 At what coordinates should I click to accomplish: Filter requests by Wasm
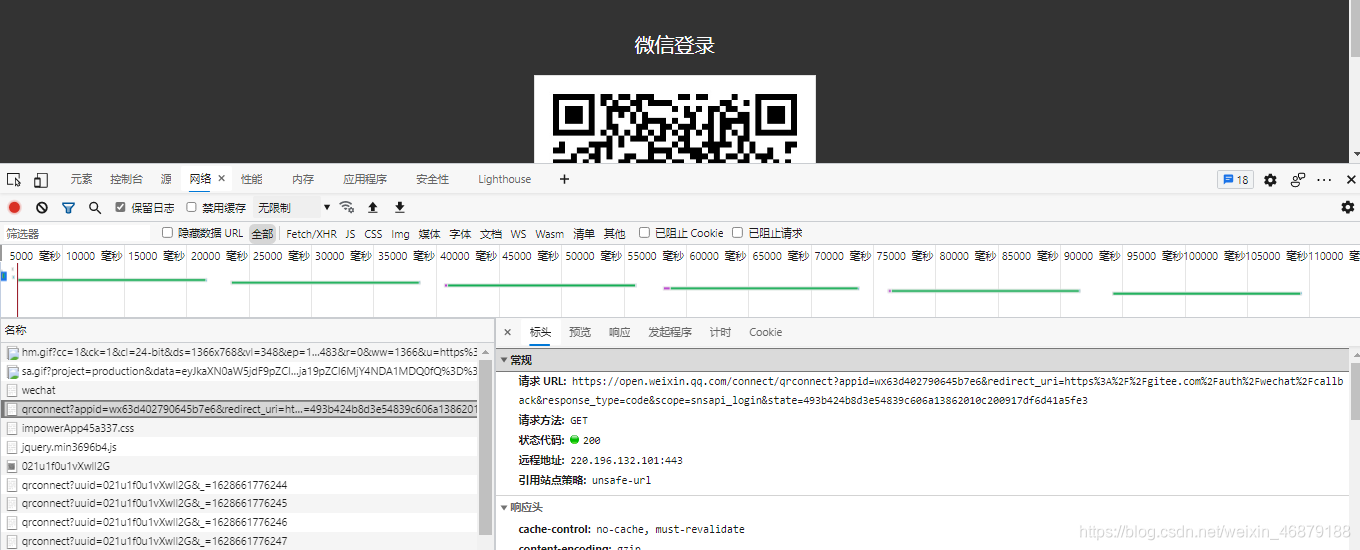[x=549, y=234]
